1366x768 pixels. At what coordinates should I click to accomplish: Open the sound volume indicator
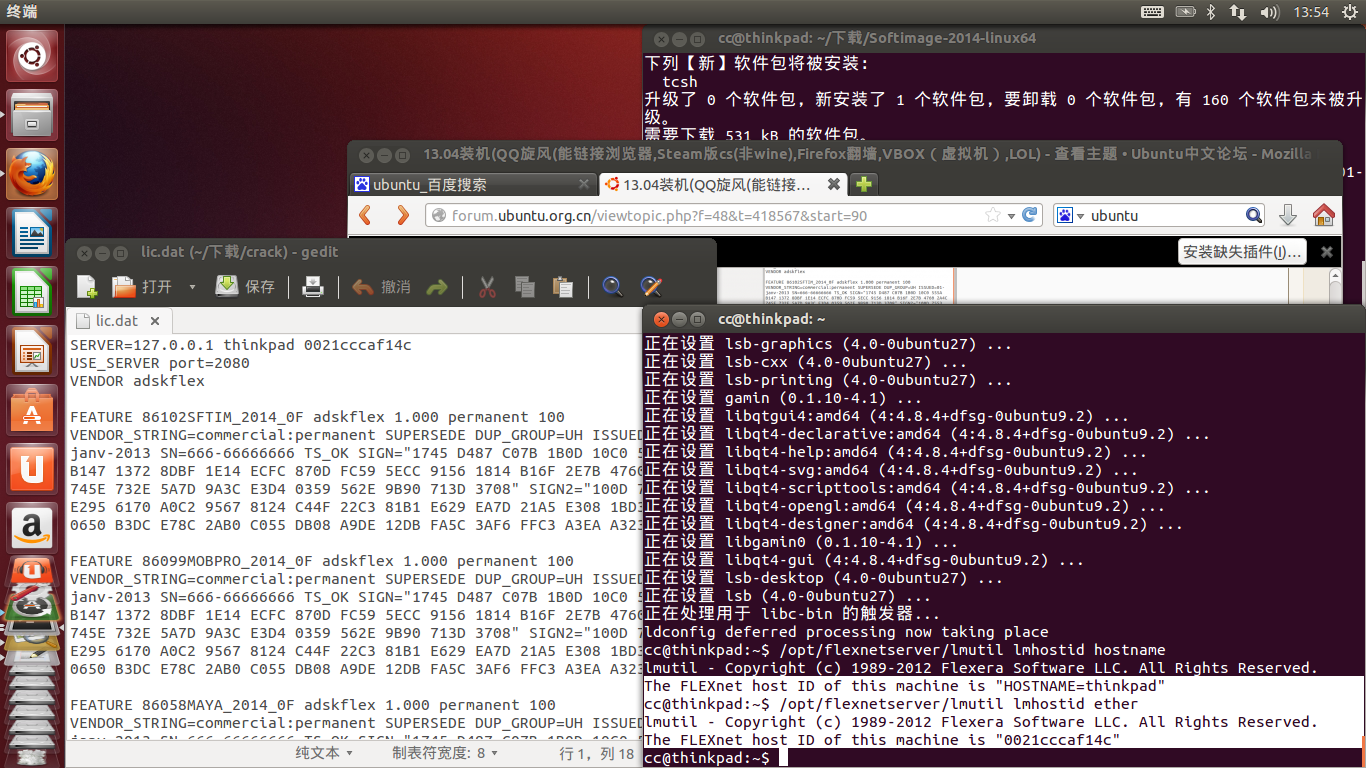point(1270,12)
